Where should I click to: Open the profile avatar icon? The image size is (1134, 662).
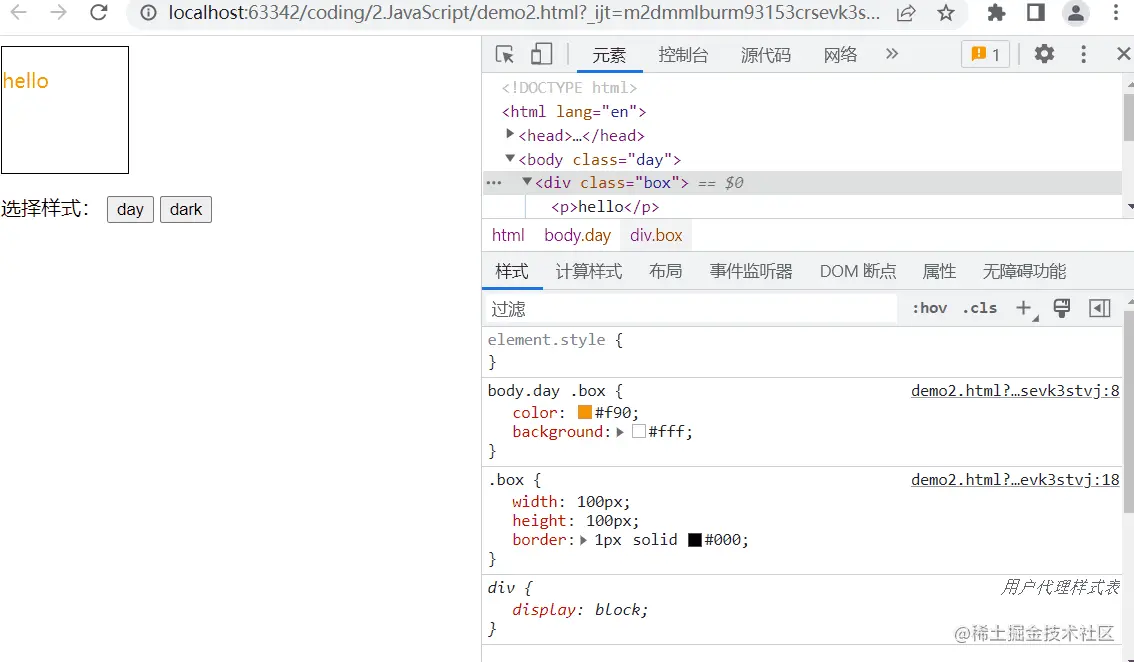pyautogui.click(x=1075, y=12)
